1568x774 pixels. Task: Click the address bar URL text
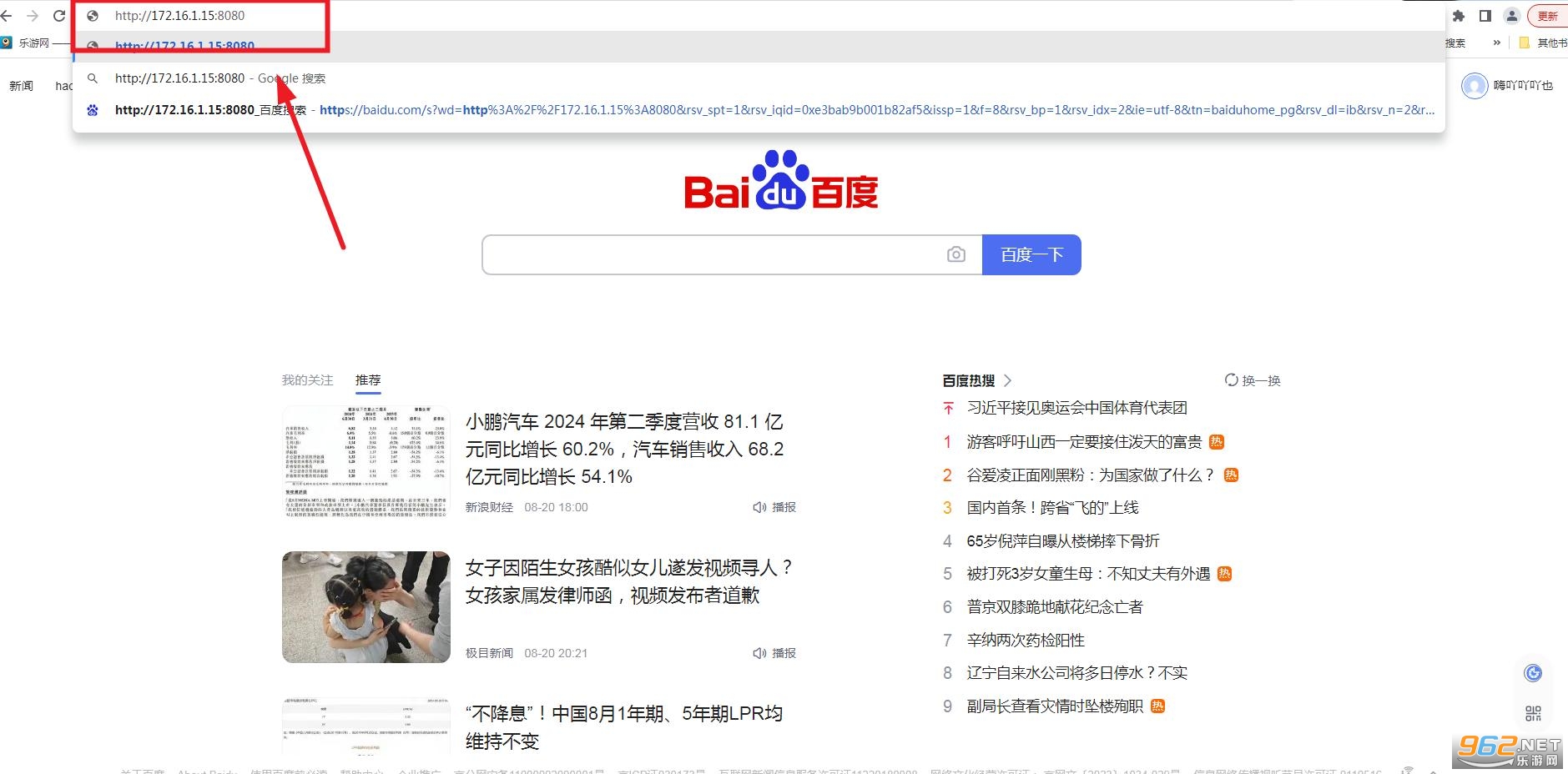[179, 16]
